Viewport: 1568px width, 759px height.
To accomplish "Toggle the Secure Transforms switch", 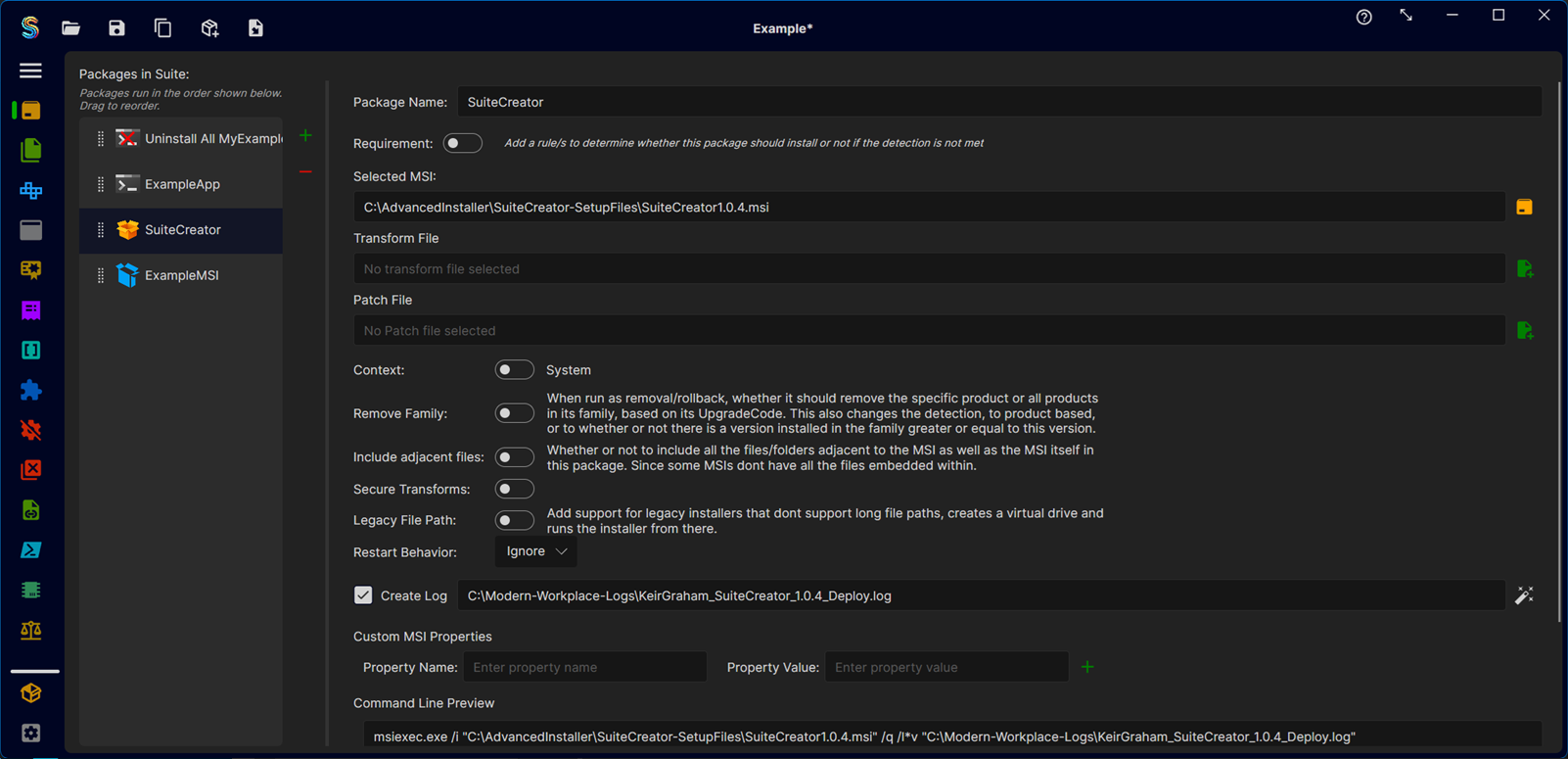I will [x=515, y=489].
